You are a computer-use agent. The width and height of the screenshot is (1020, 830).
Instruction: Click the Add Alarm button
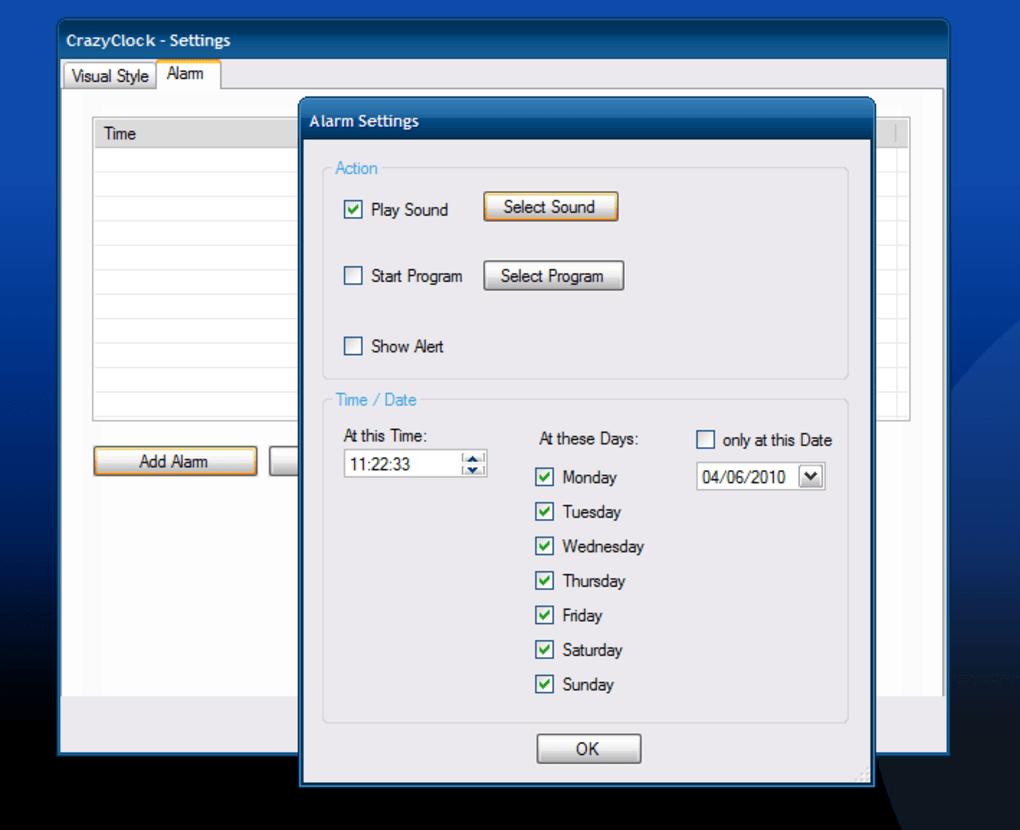coord(174,461)
